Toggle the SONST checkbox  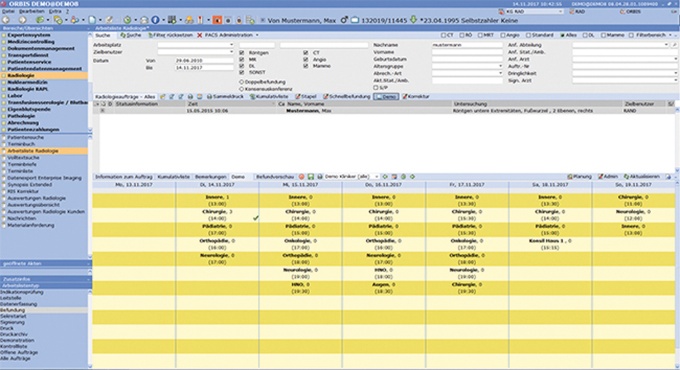[x=242, y=72]
